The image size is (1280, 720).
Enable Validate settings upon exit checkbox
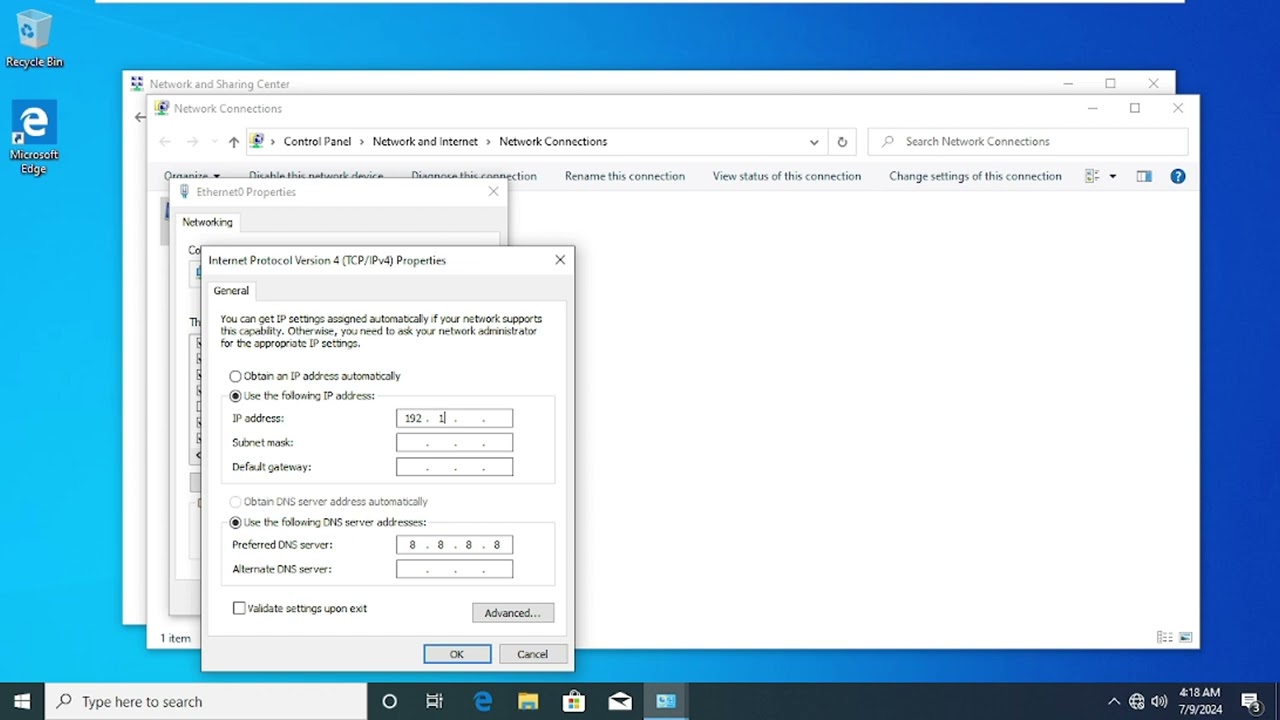click(x=300, y=608)
